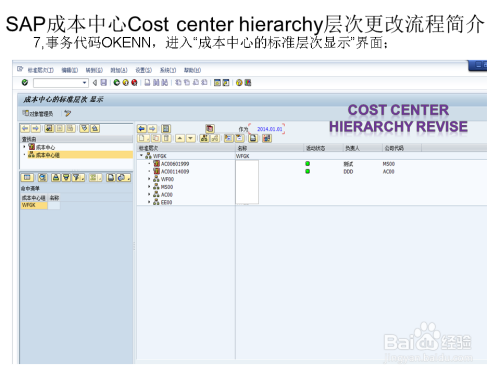Click the Back arrow in the search pane toolbar
This screenshot has height=375, width=500.
click(x=25, y=128)
